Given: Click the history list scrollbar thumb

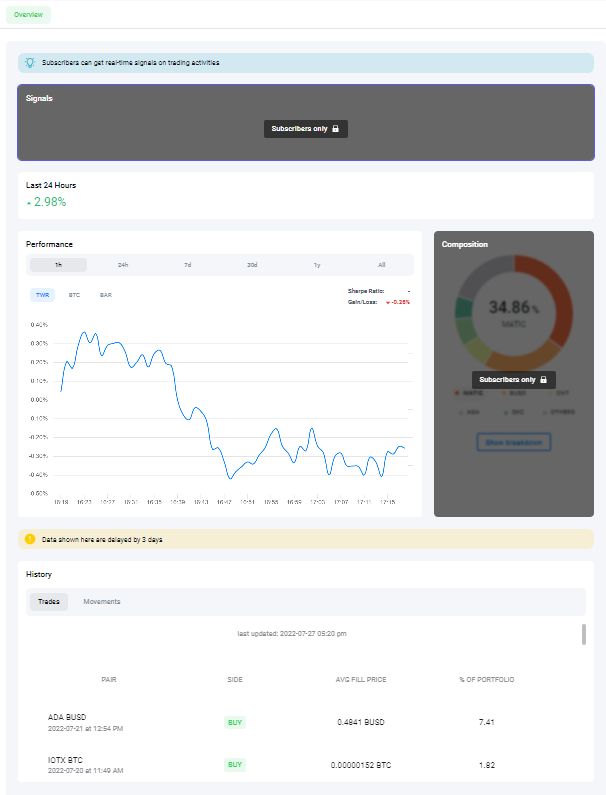Looking at the screenshot, I should (x=584, y=634).
